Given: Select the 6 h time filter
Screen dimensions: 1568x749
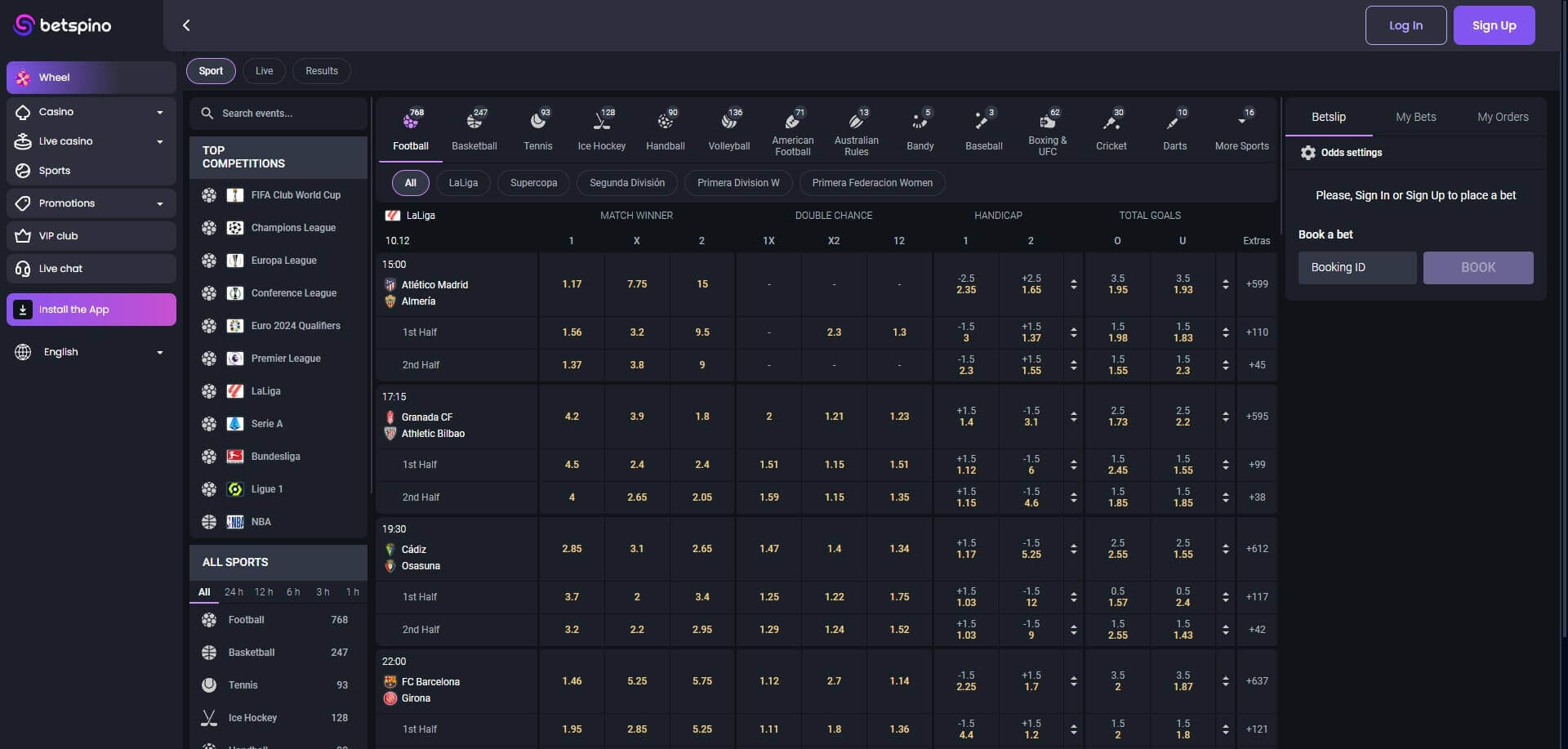Looking at the screenshot, I should click(x=293, y=592).
